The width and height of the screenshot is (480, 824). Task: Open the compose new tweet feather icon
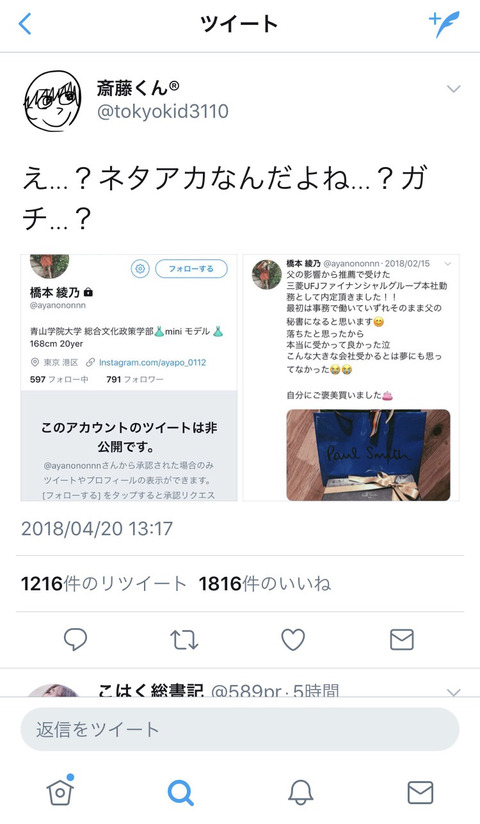[x=444, y=24]
